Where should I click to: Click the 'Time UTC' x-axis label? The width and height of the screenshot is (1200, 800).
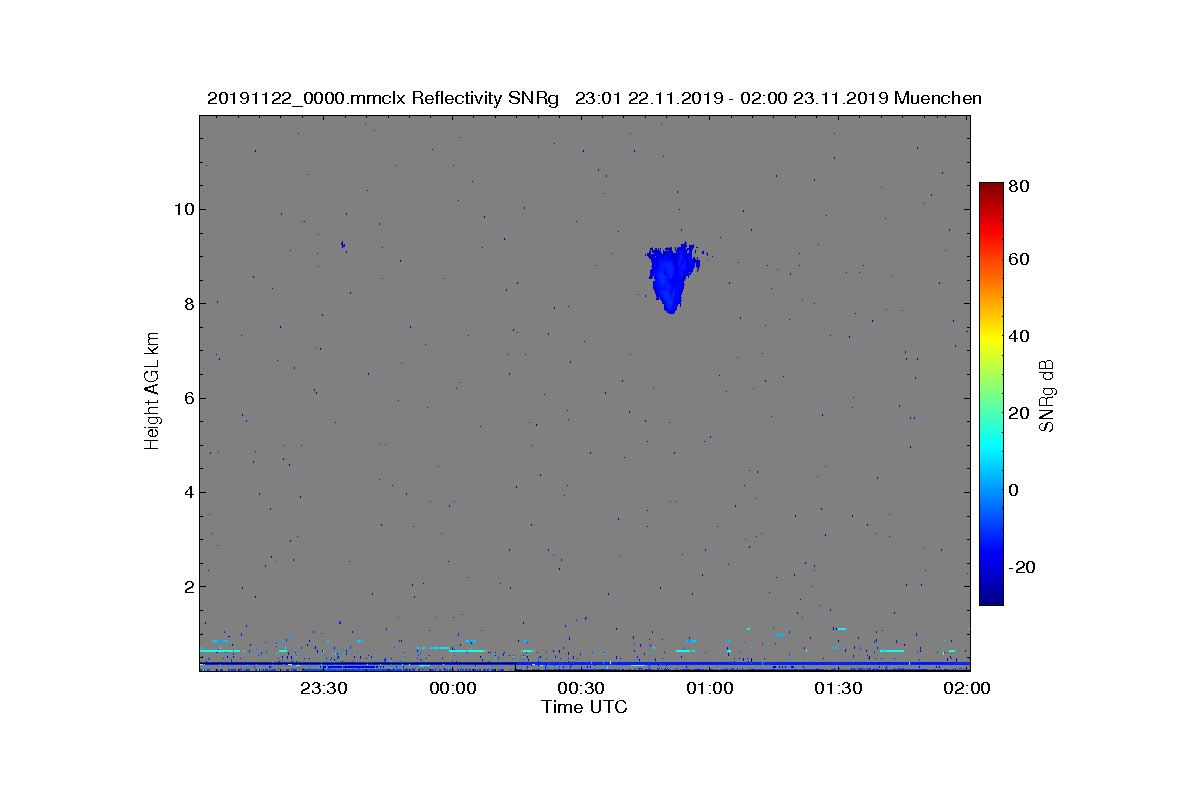584,707
